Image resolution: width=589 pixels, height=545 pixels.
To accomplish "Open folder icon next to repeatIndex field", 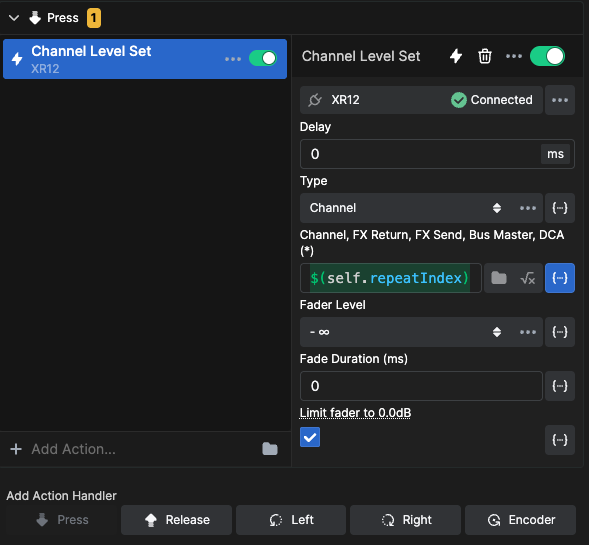I will [499, 278].
